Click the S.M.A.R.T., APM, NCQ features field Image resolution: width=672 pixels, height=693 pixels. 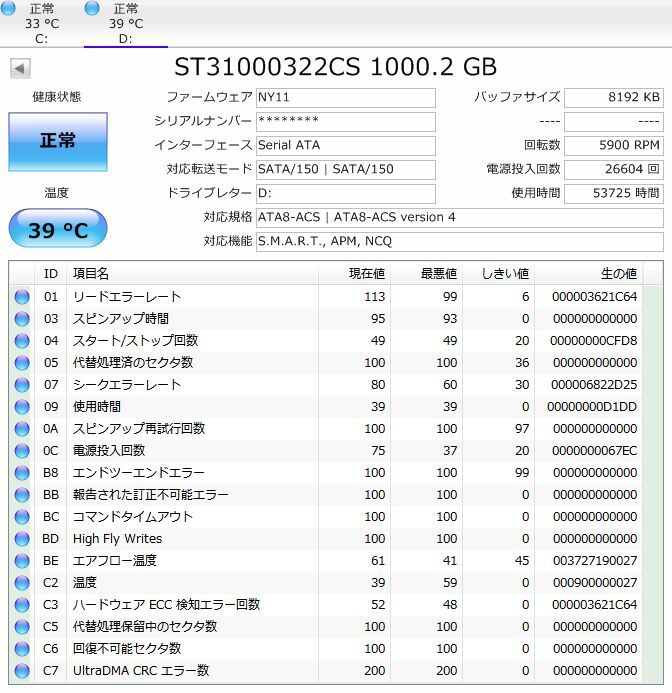point(460,241)
